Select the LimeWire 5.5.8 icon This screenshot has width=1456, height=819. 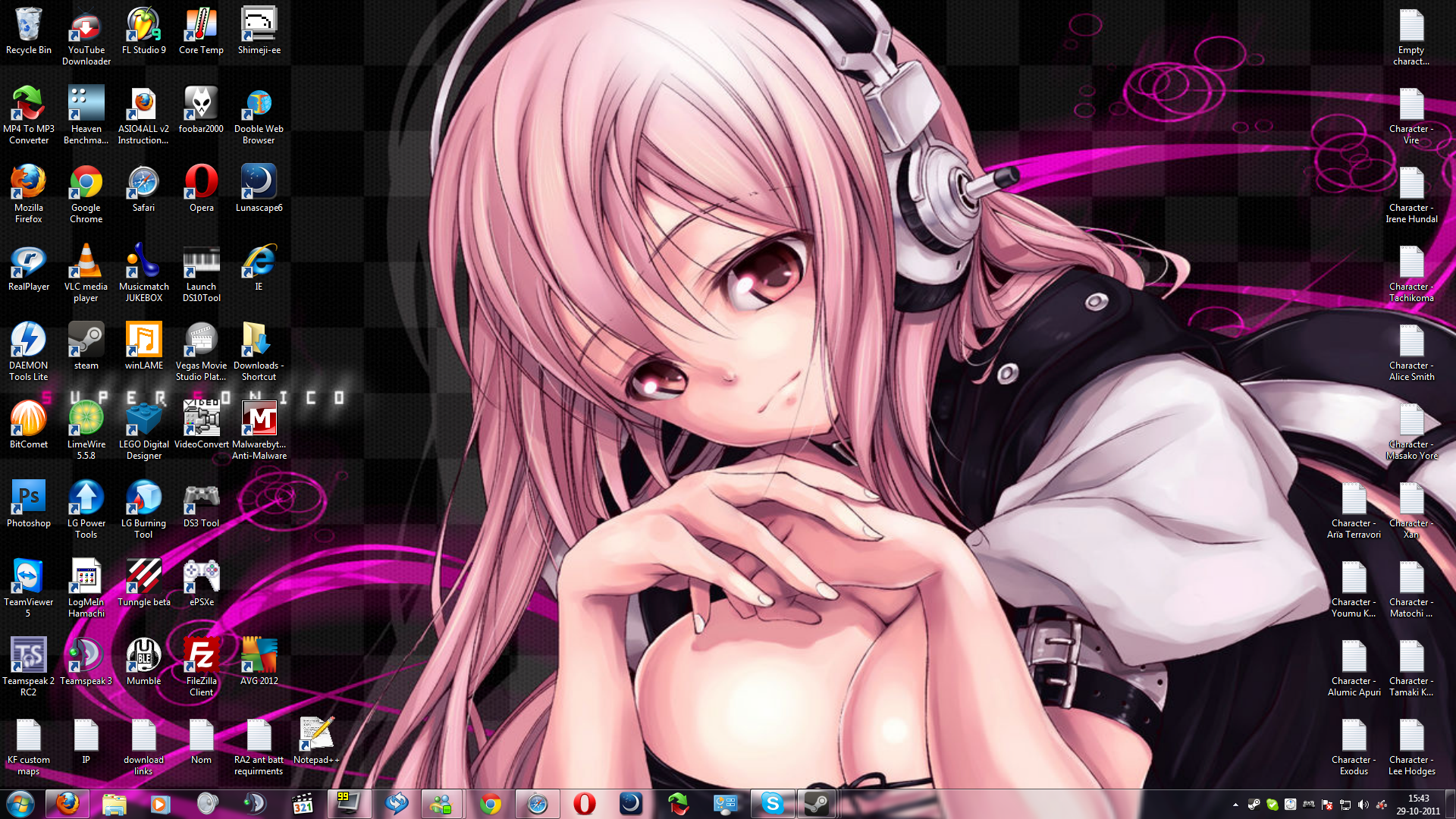point(86,431)
